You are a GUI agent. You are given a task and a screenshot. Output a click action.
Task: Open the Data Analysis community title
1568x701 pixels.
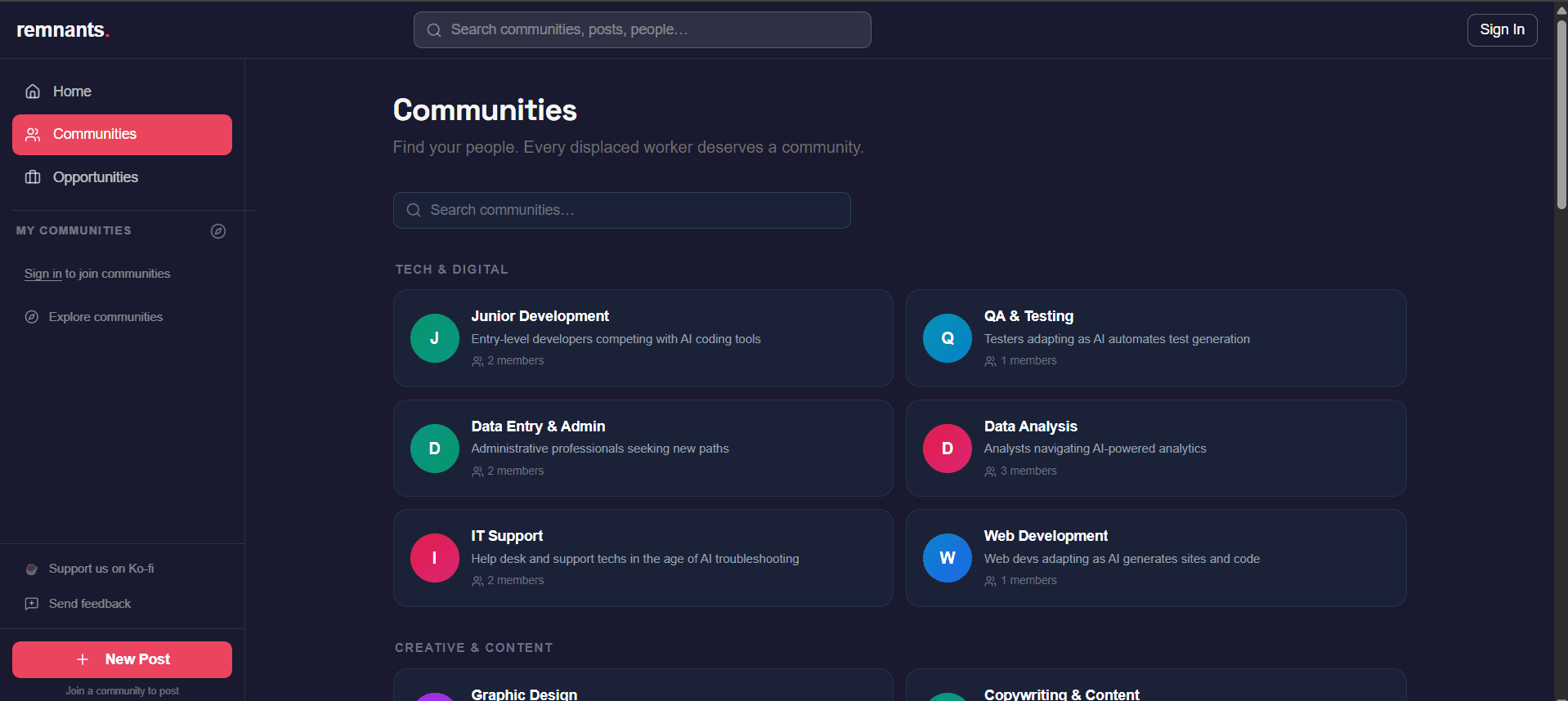point(1030,426)
